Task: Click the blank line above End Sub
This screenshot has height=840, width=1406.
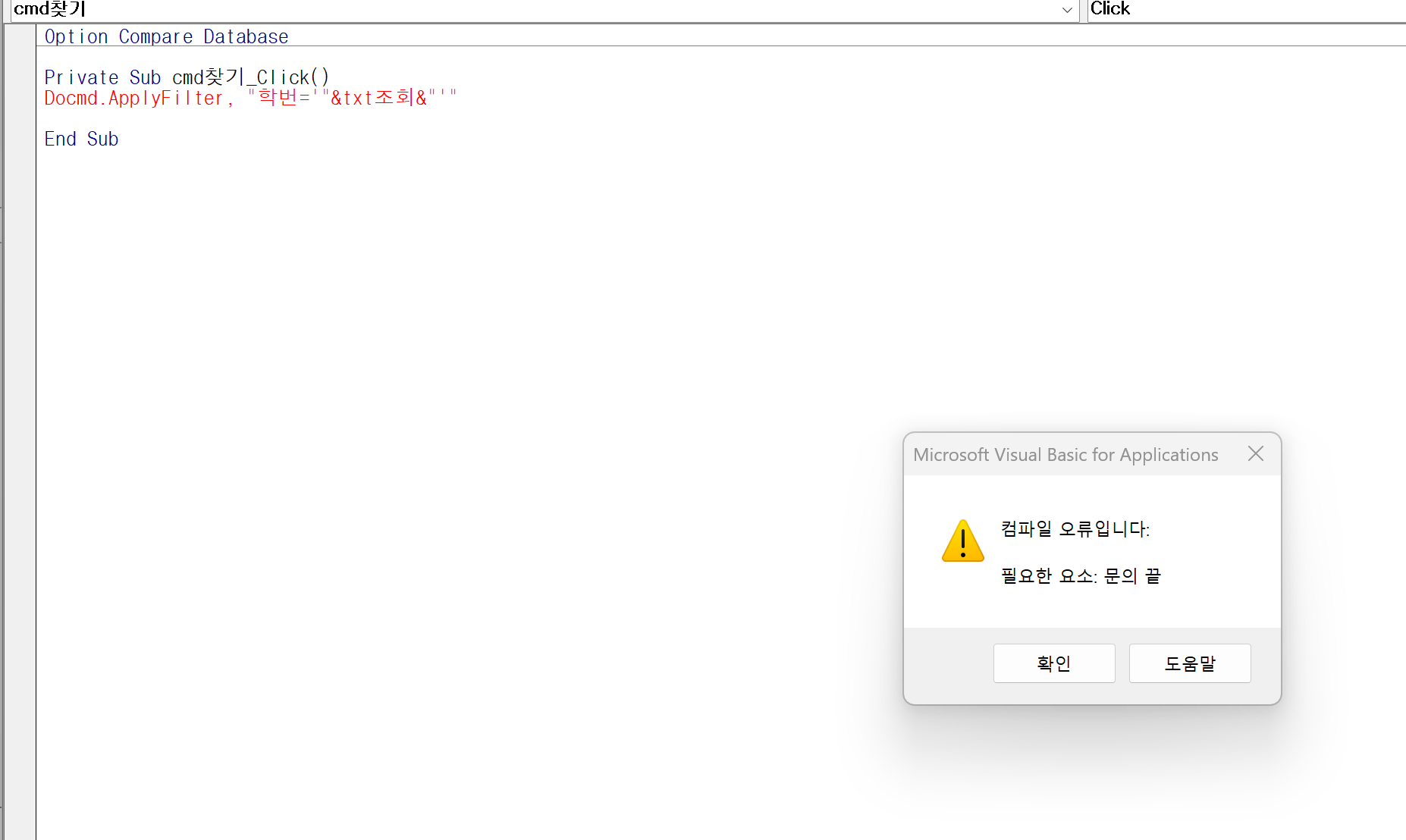Action: 228,119
